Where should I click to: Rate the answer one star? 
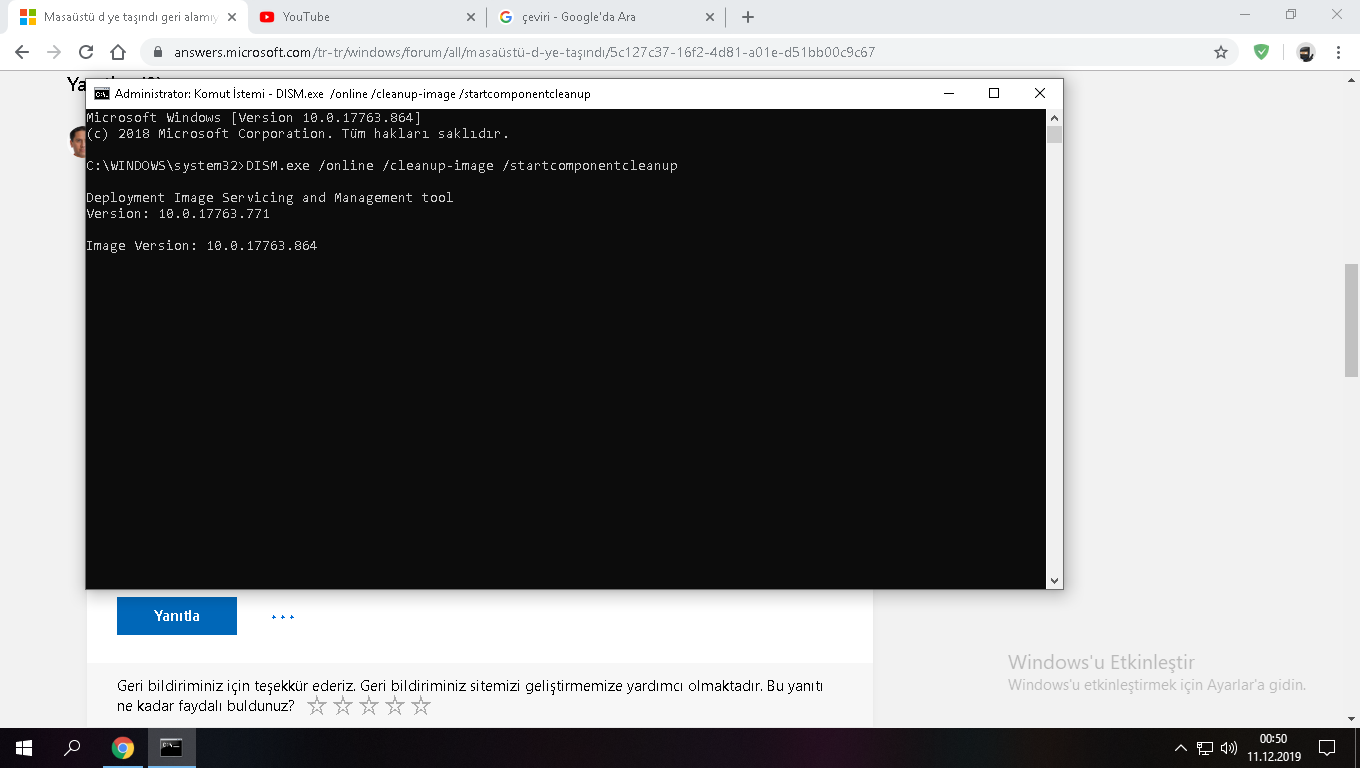(317, 706)
